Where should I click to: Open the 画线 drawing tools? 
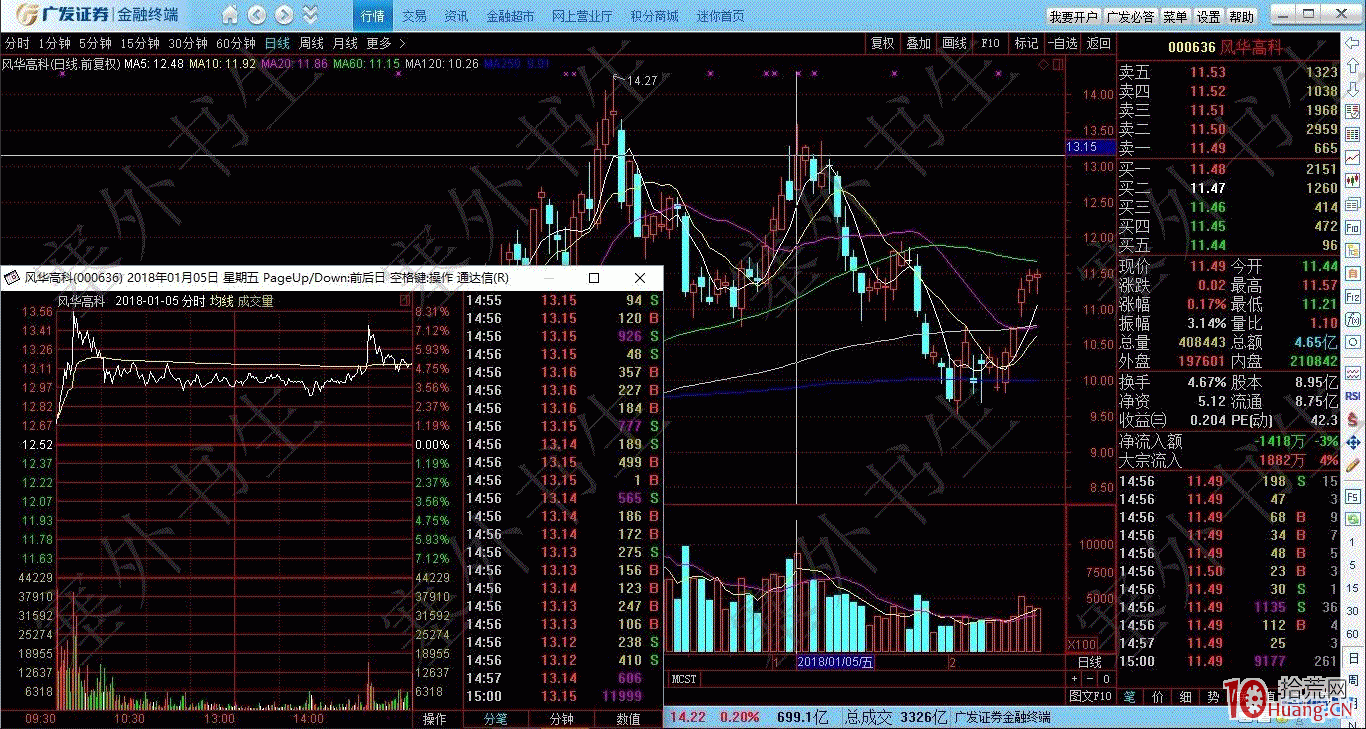955,43
